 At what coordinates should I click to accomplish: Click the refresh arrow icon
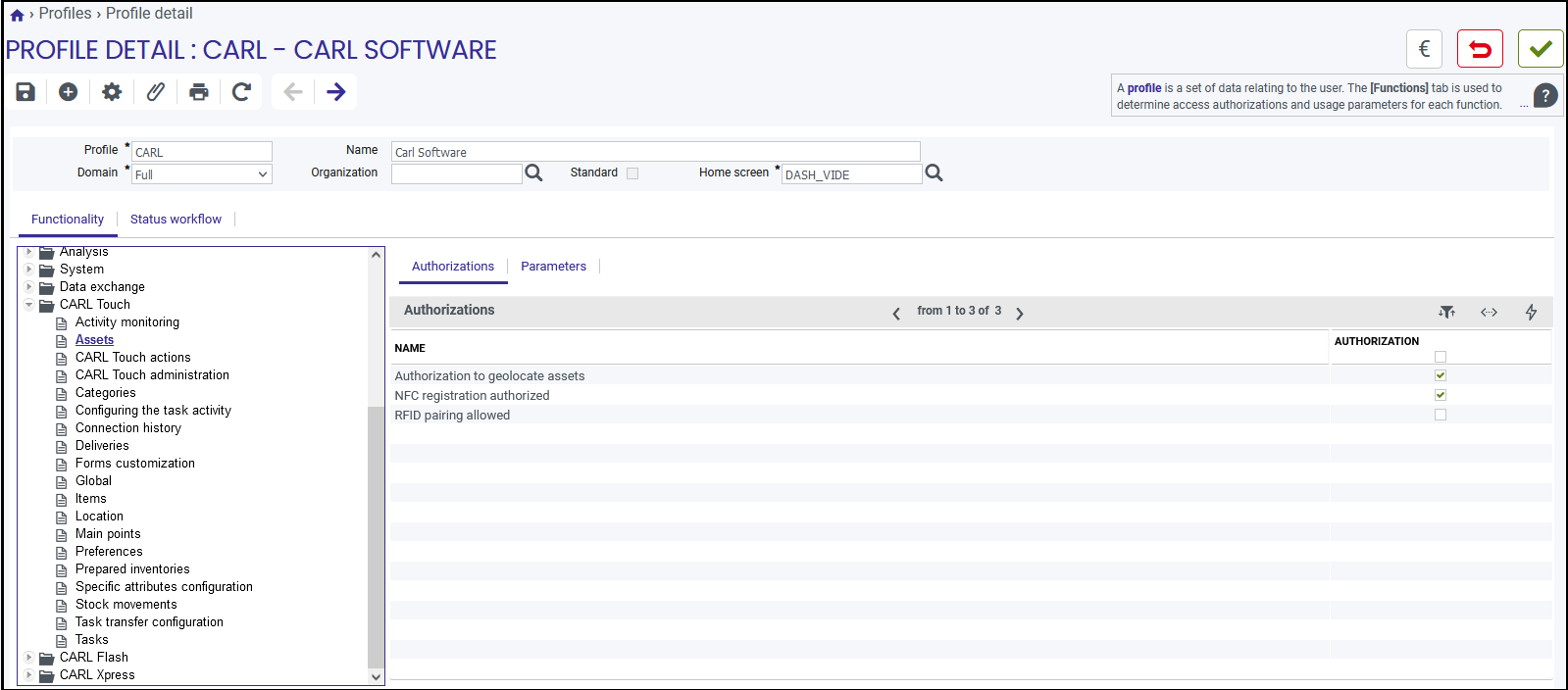pyautogui.click(x=241, y=92)
